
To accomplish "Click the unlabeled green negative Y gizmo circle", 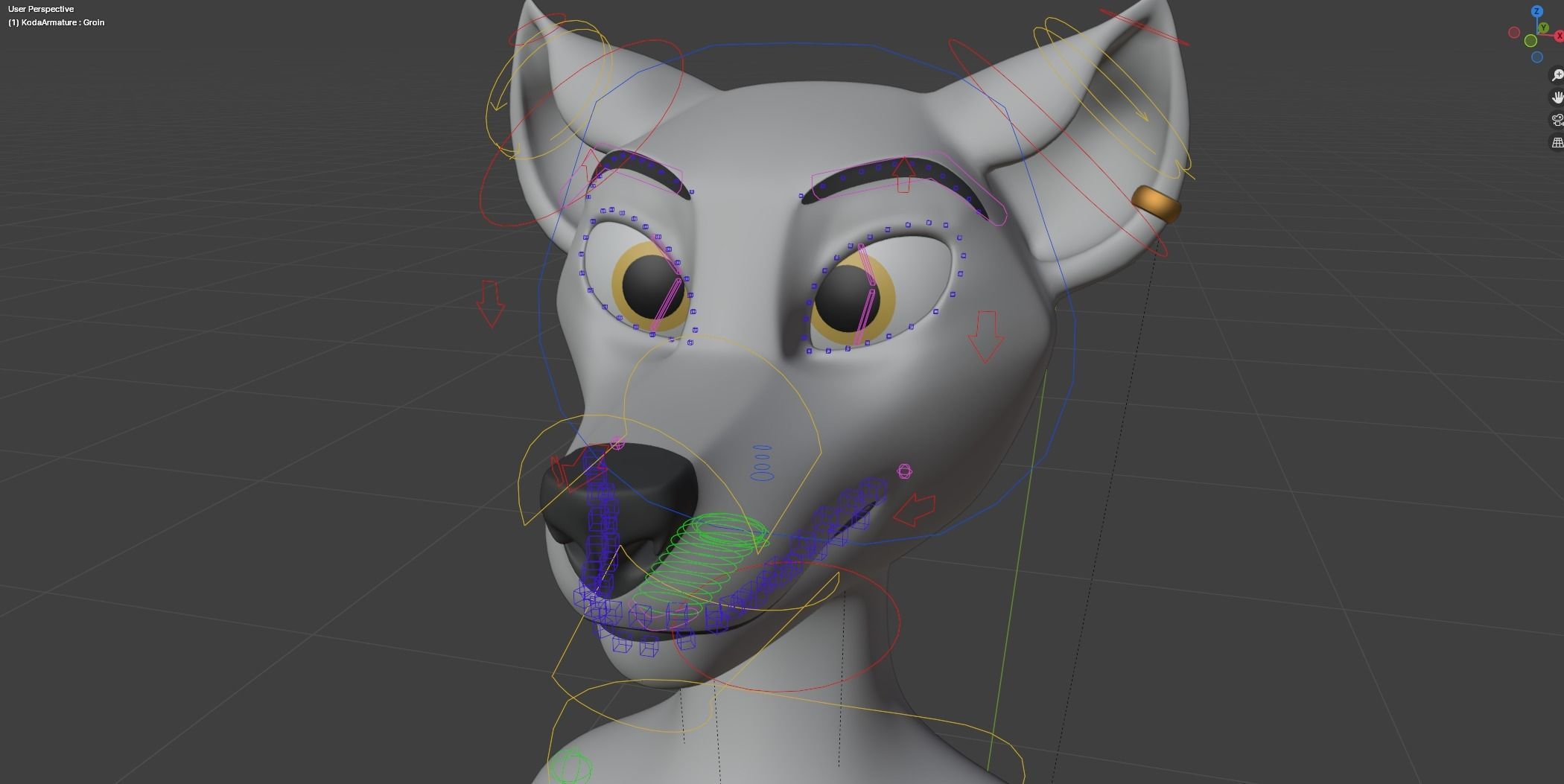I will pyautogui.click(x=1530, y=40).
